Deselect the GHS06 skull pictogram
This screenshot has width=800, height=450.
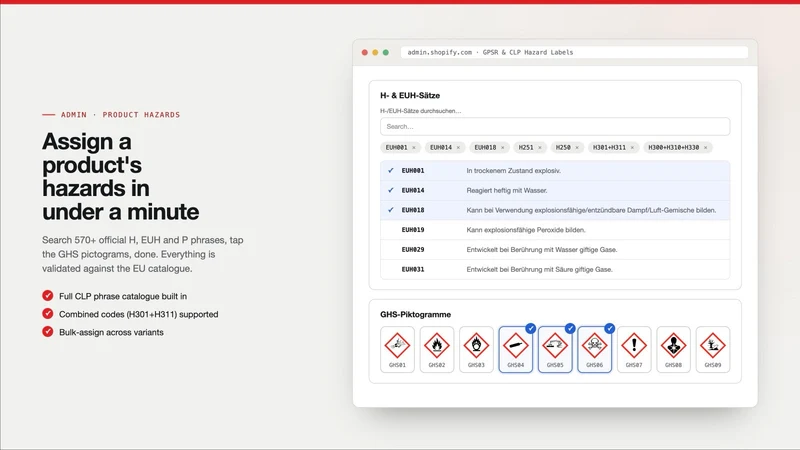coord(594,349)
